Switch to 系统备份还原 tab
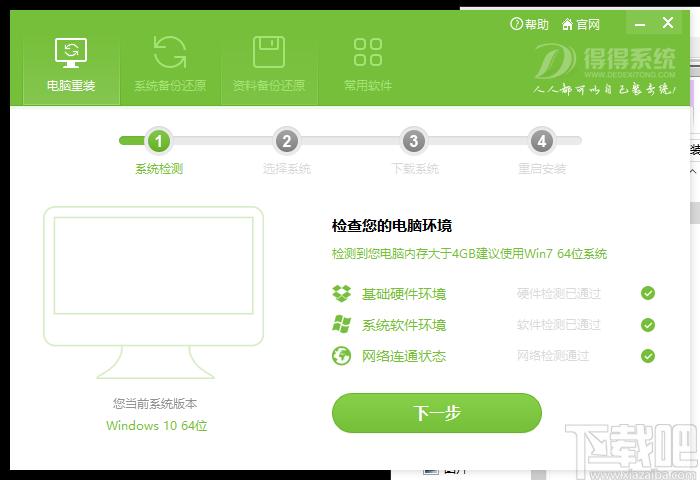This screenshot has height=480, width=700. [170, 67]
